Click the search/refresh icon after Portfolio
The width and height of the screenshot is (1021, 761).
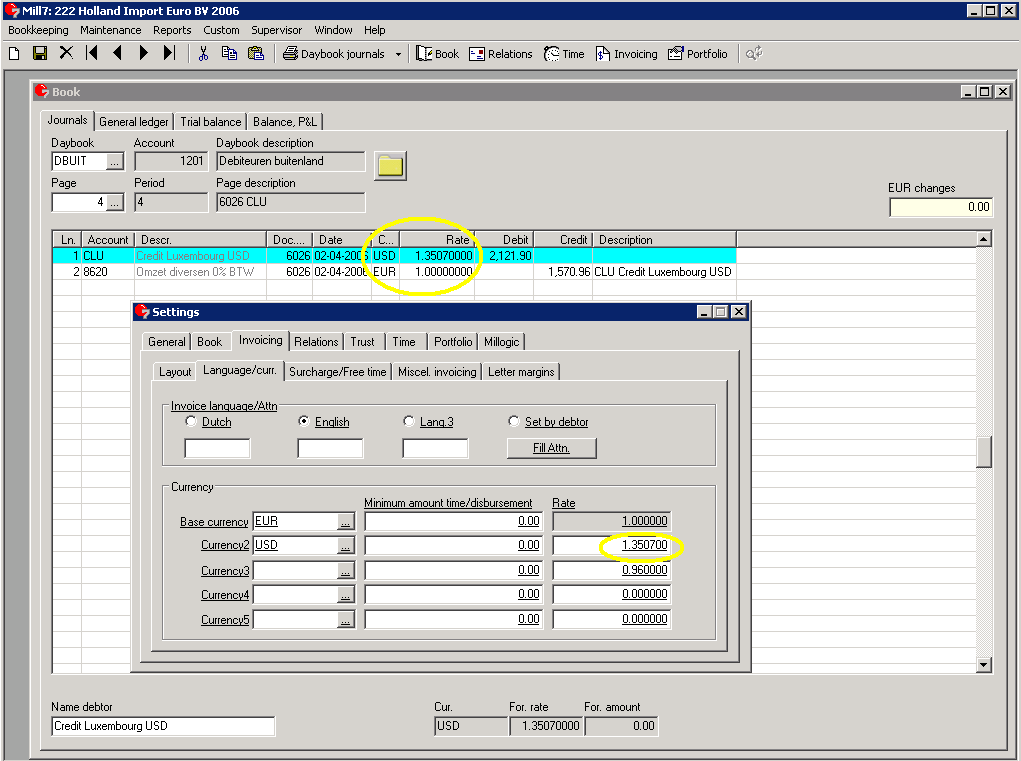(754, 53)
